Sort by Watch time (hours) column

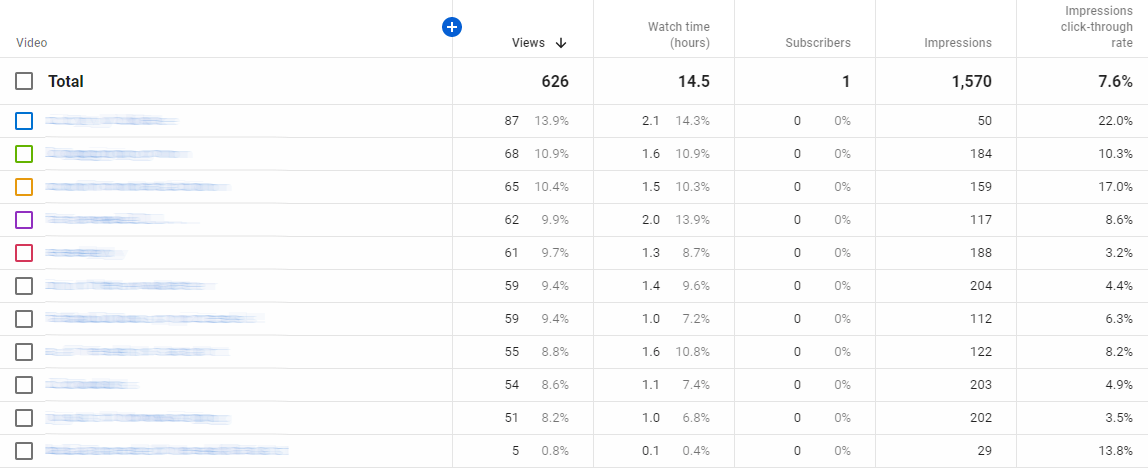[679, 34]
